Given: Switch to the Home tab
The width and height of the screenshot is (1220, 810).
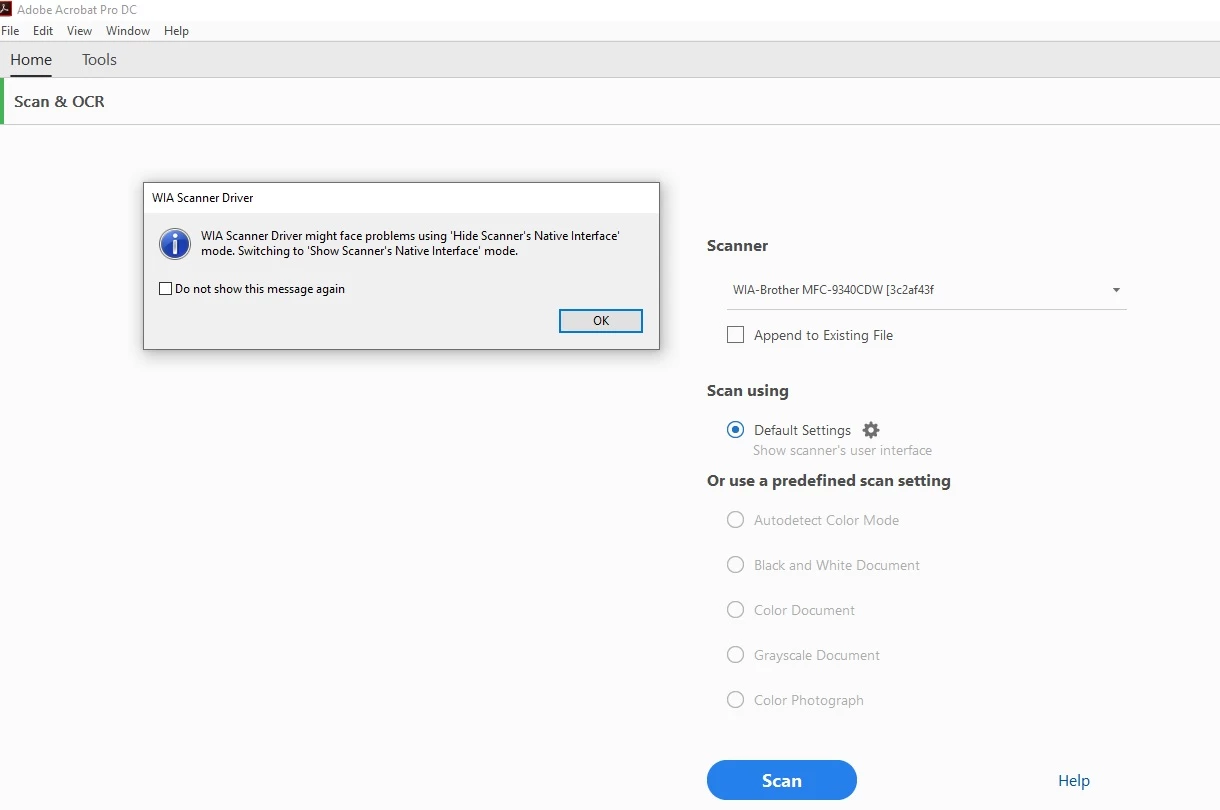Looking at the screenshot, I should (31, 60).
